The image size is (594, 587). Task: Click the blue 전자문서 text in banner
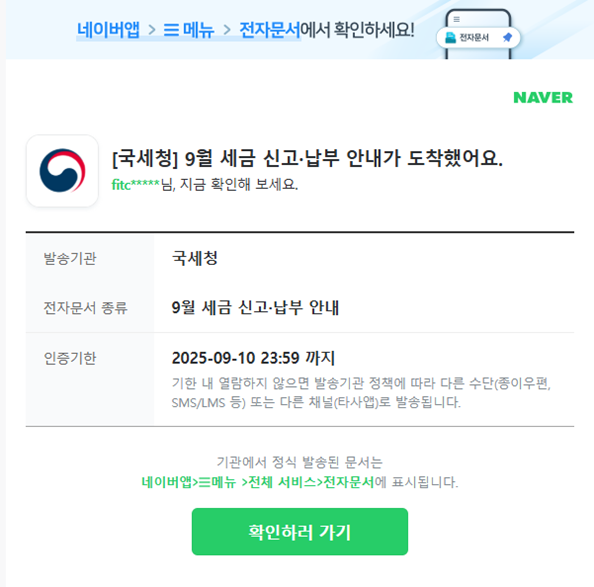tap(270, 30)
